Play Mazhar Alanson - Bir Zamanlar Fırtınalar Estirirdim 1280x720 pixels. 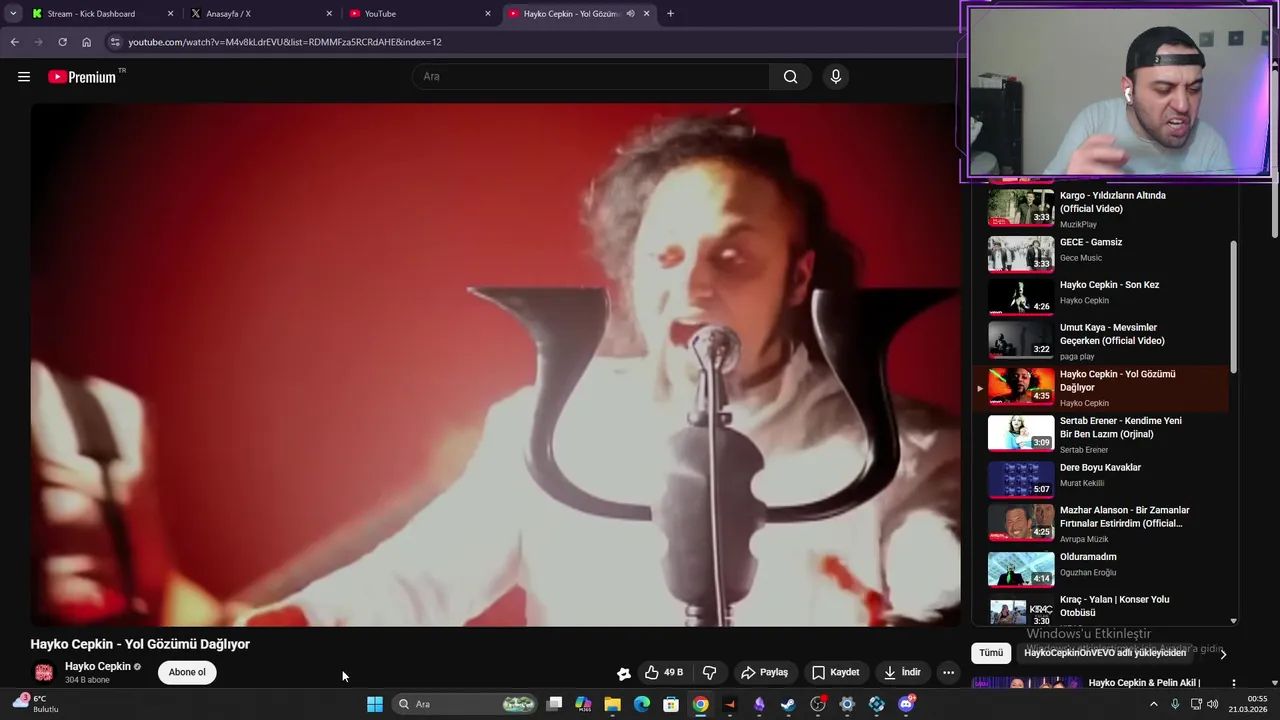click(1100, 523)
